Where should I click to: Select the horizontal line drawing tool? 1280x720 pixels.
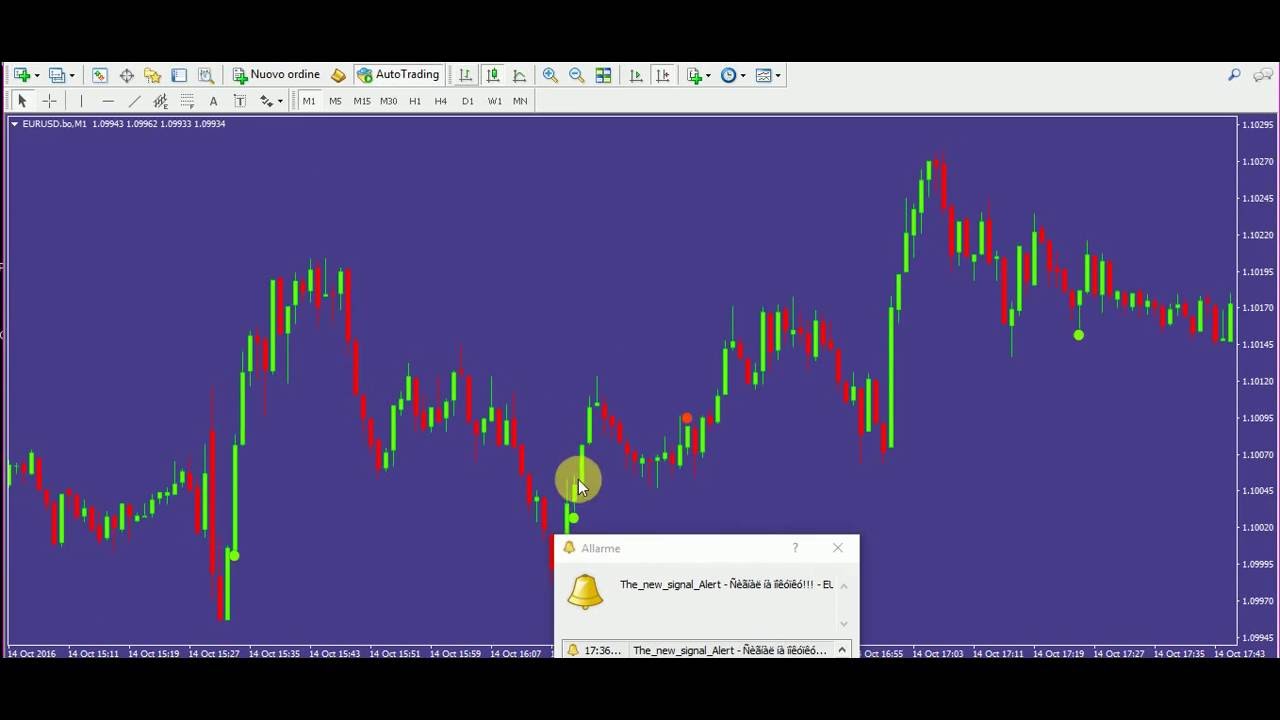pyautogui.click(x=108, y=101)
